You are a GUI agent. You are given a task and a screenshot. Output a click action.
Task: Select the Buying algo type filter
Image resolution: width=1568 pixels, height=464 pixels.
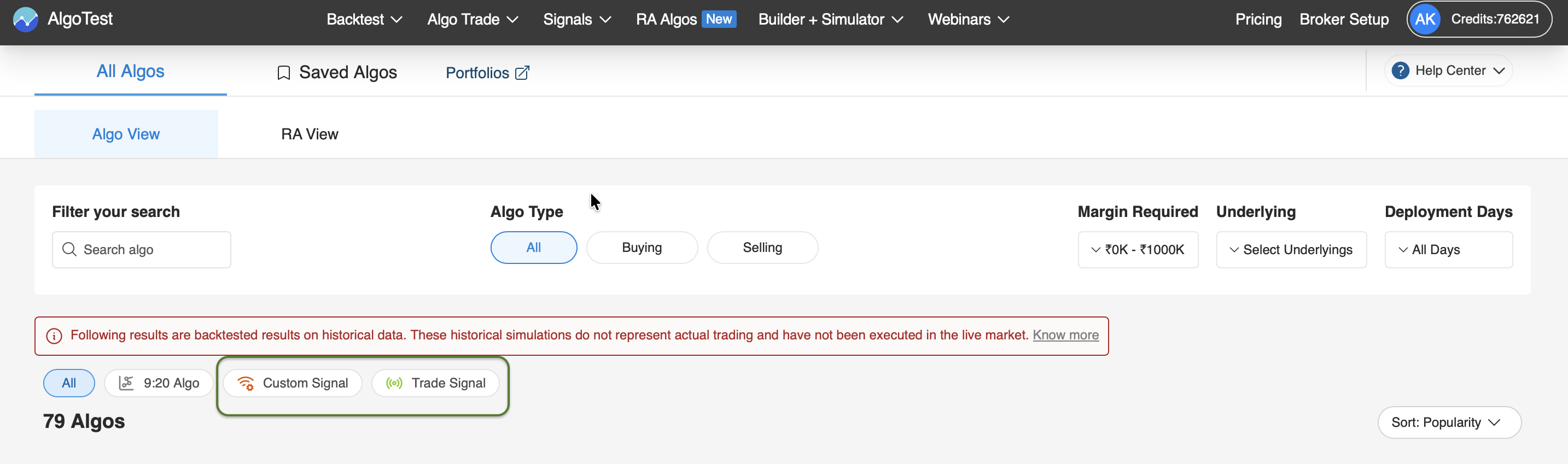tap(642, 248)
